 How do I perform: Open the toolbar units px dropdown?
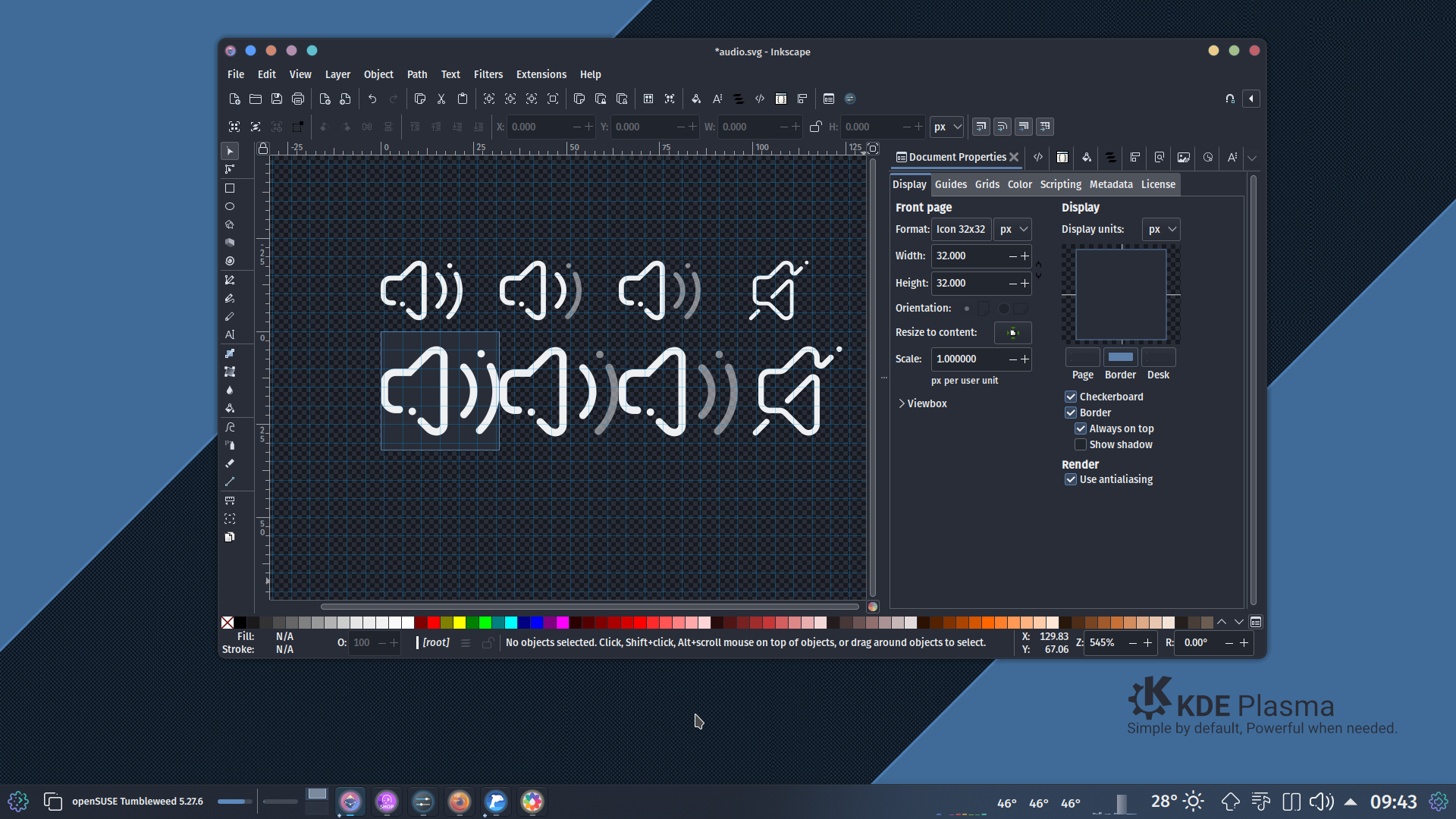pos(947,127)
